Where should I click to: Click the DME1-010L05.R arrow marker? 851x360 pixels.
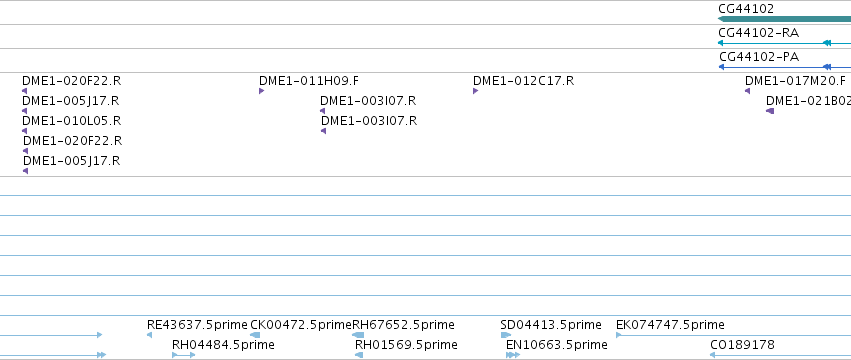(x=24, y=131)
